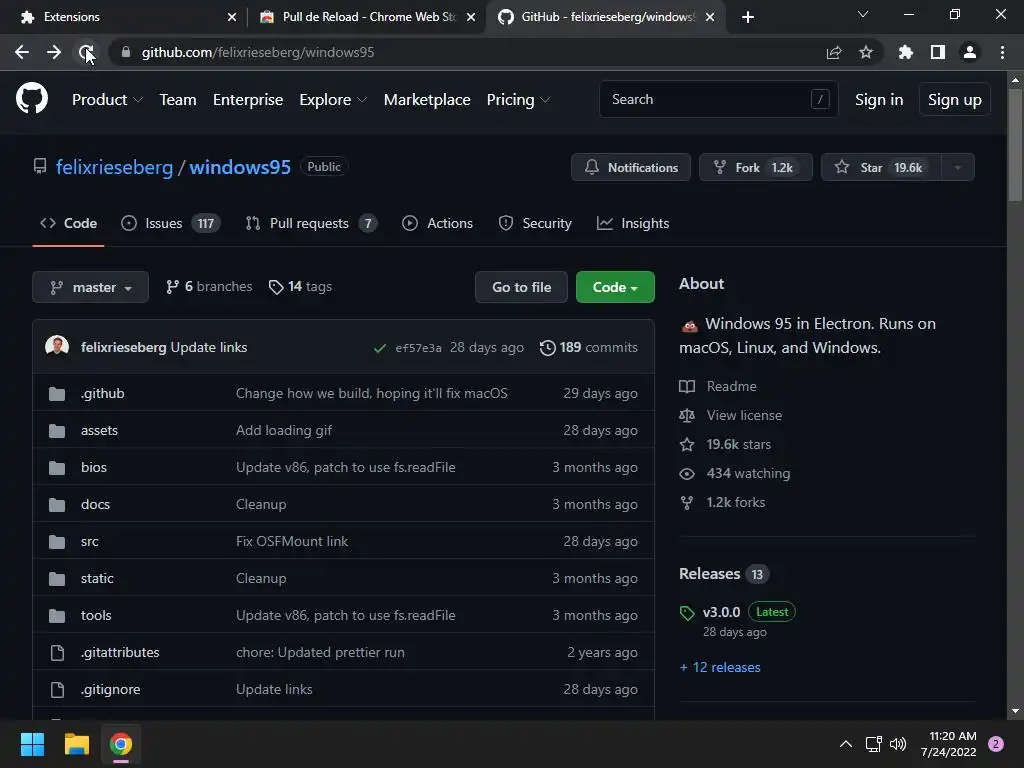Open the 14 tags link
This screenshot has height=768, width=1024.
[x=300, y=287]
